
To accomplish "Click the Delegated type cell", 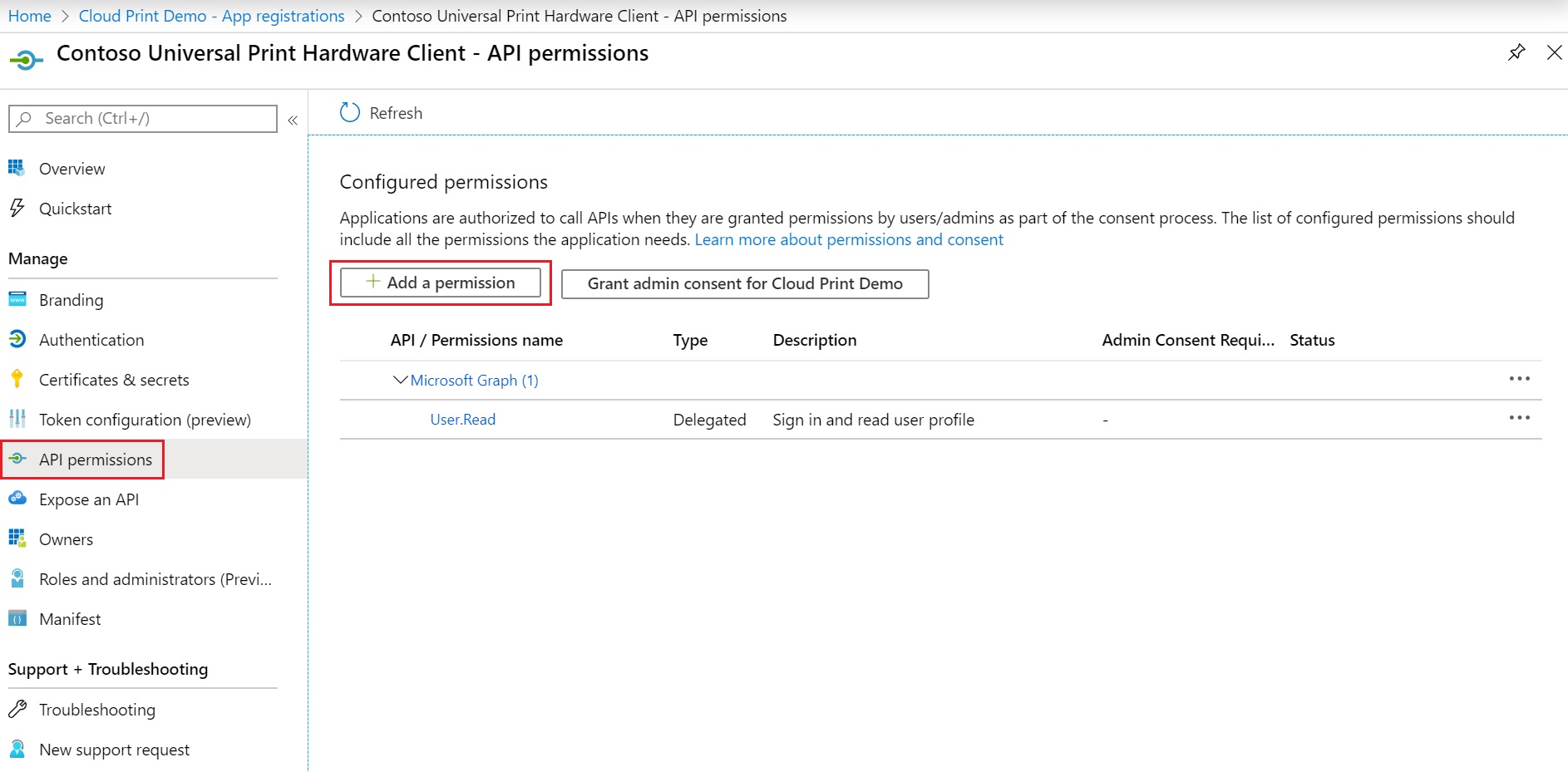I will click(709, 420).
